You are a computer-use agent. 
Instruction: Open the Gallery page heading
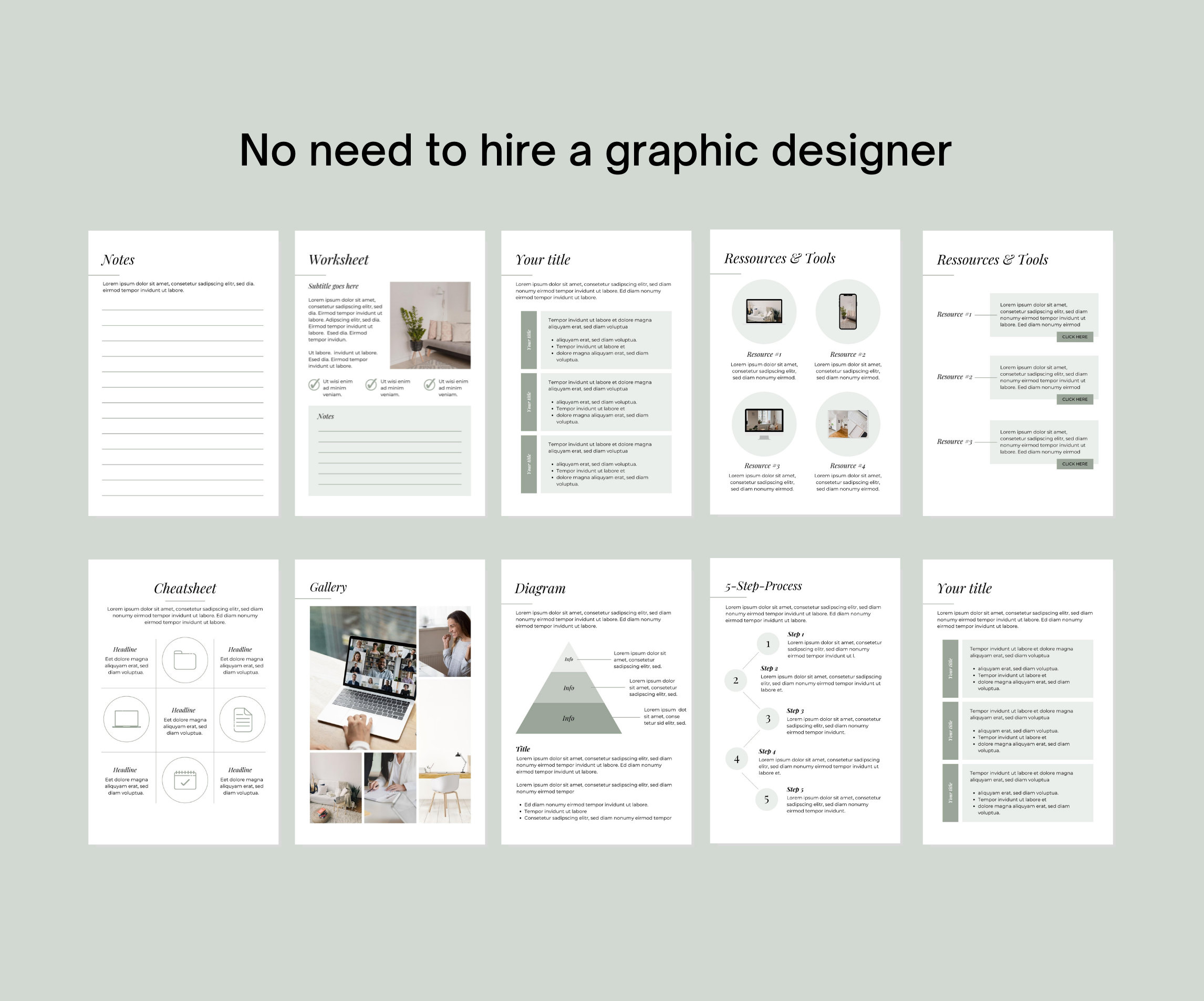tap(328, 587)
